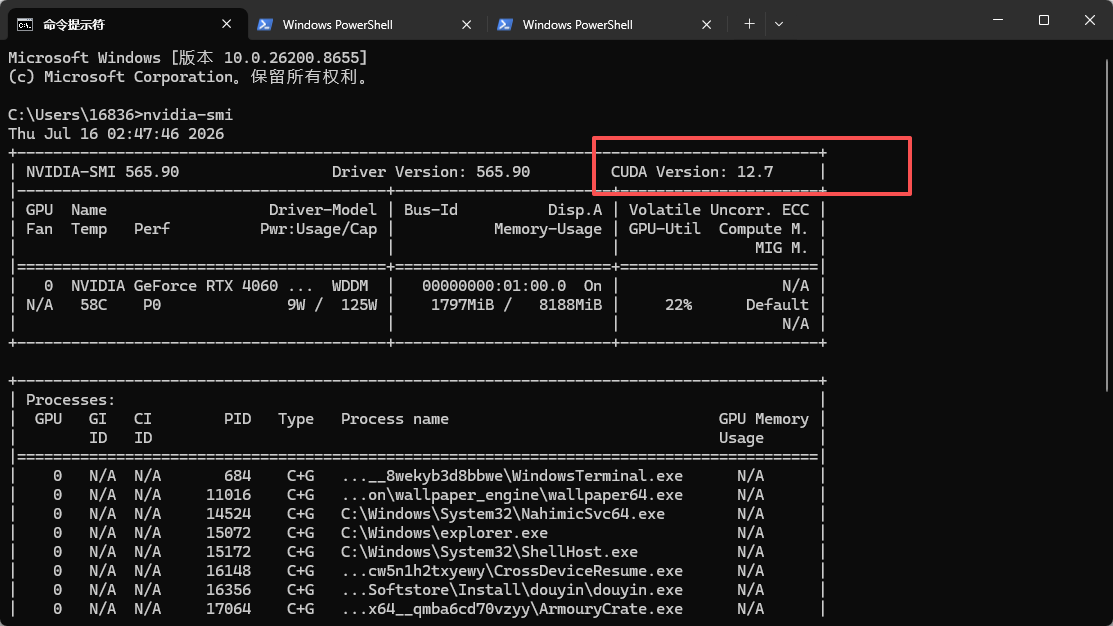Click the PowerShell icon in the second tab
The width and height of the screenshot is (1113, 626).
coord(265,24)
